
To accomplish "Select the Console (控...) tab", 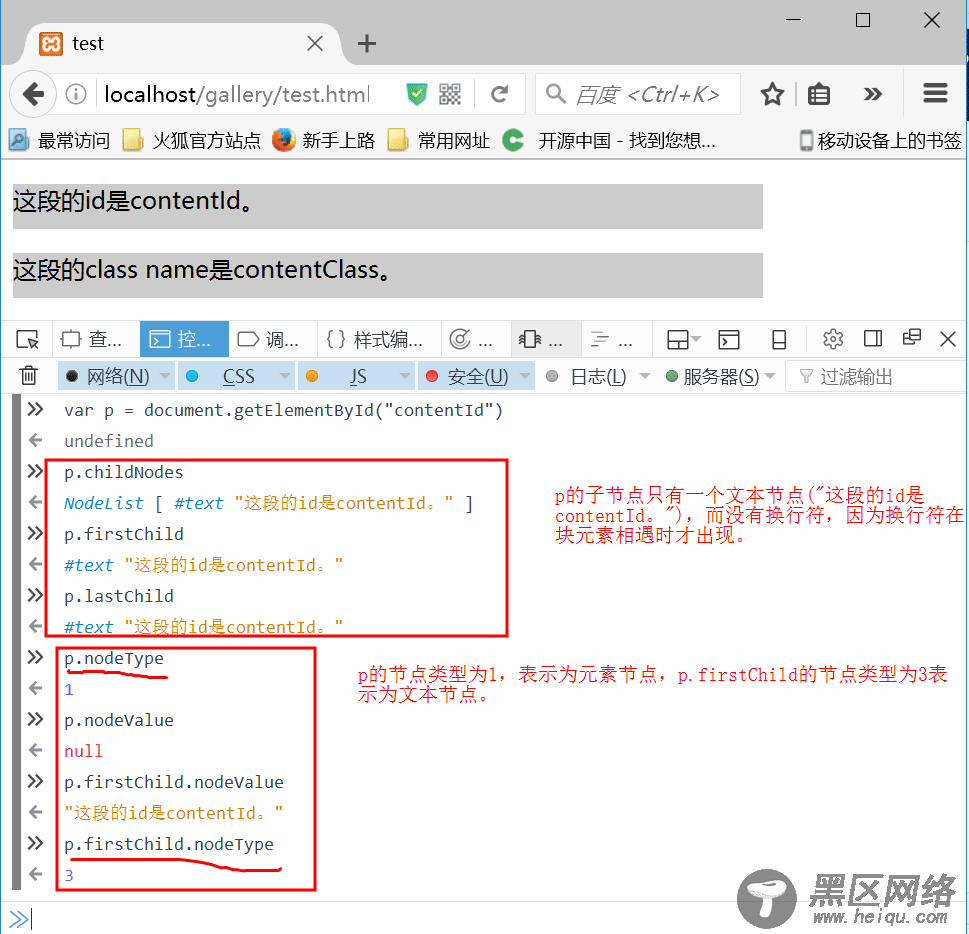I will pyautogui.click(x=184, y=339).
